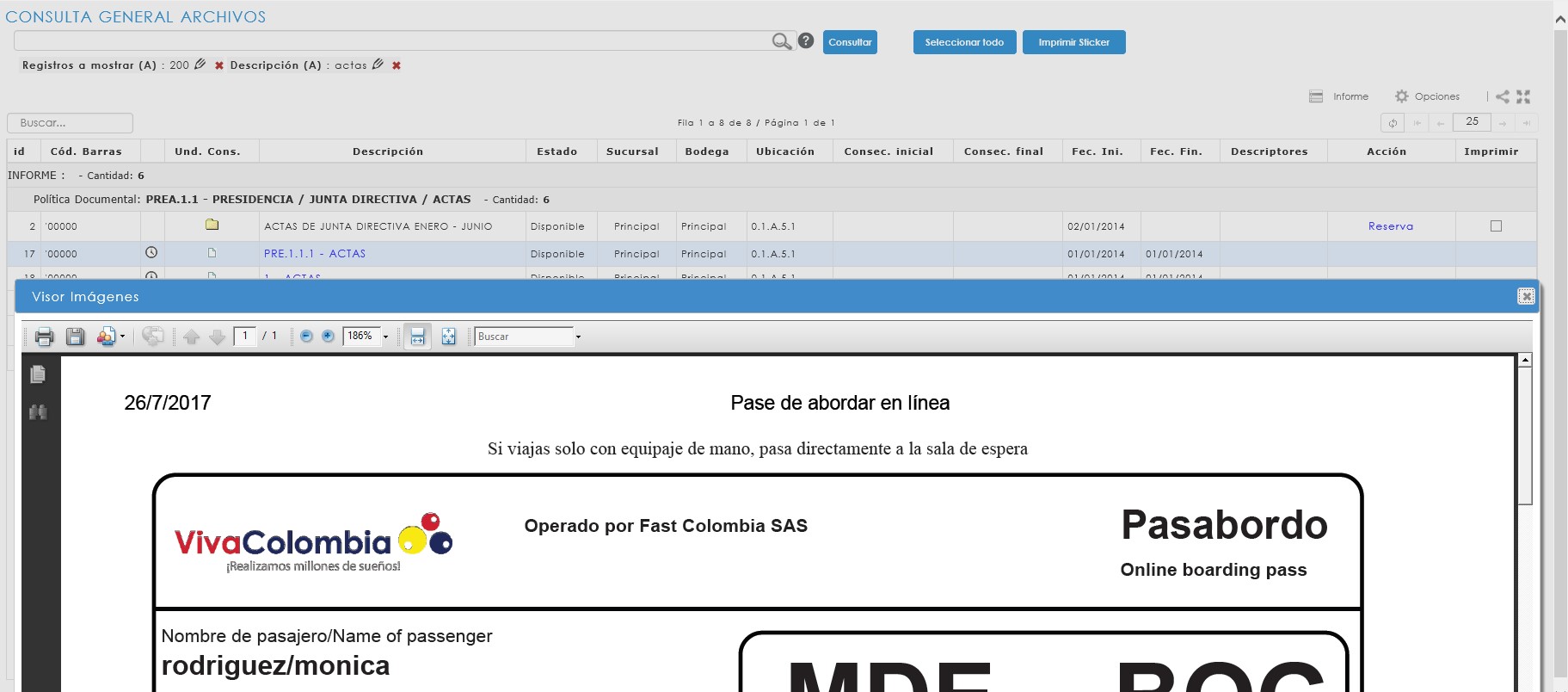Screen dimensions: 1568x692
Task: Print the PDF with printer icon
Action: click(x=45, y=337)
